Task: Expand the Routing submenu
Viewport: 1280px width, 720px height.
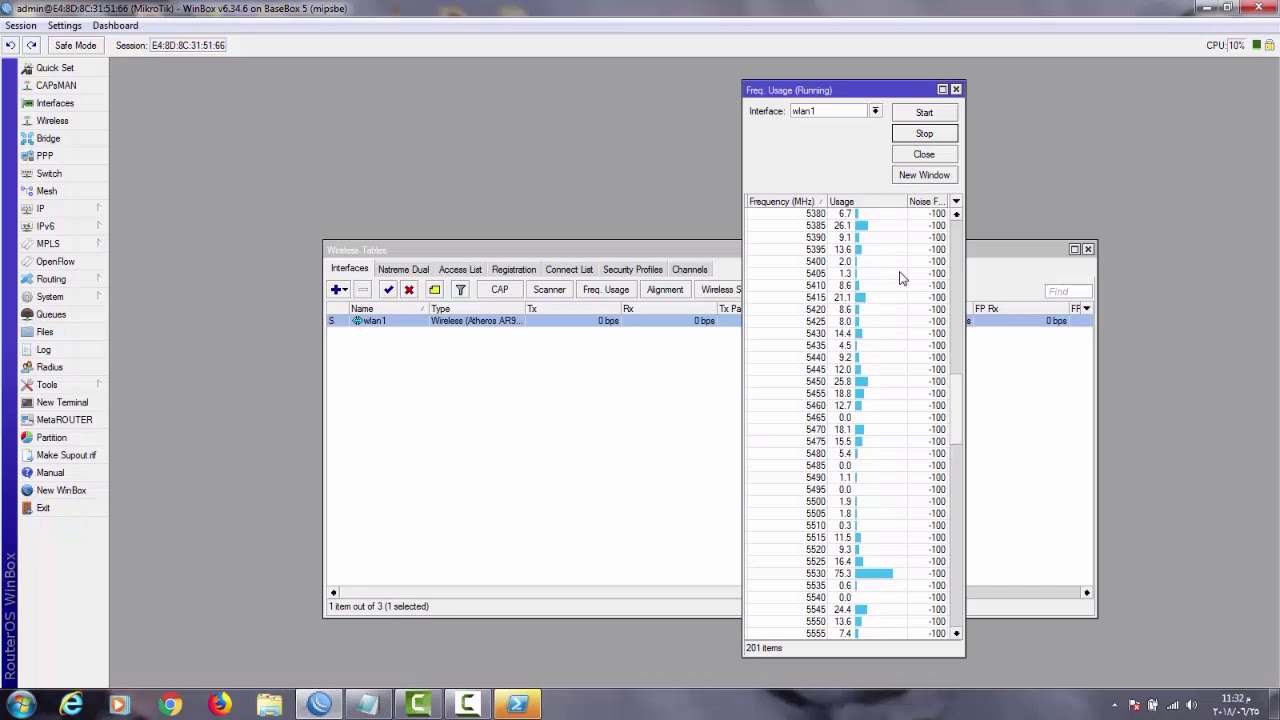Action: (x=98, y=279)
